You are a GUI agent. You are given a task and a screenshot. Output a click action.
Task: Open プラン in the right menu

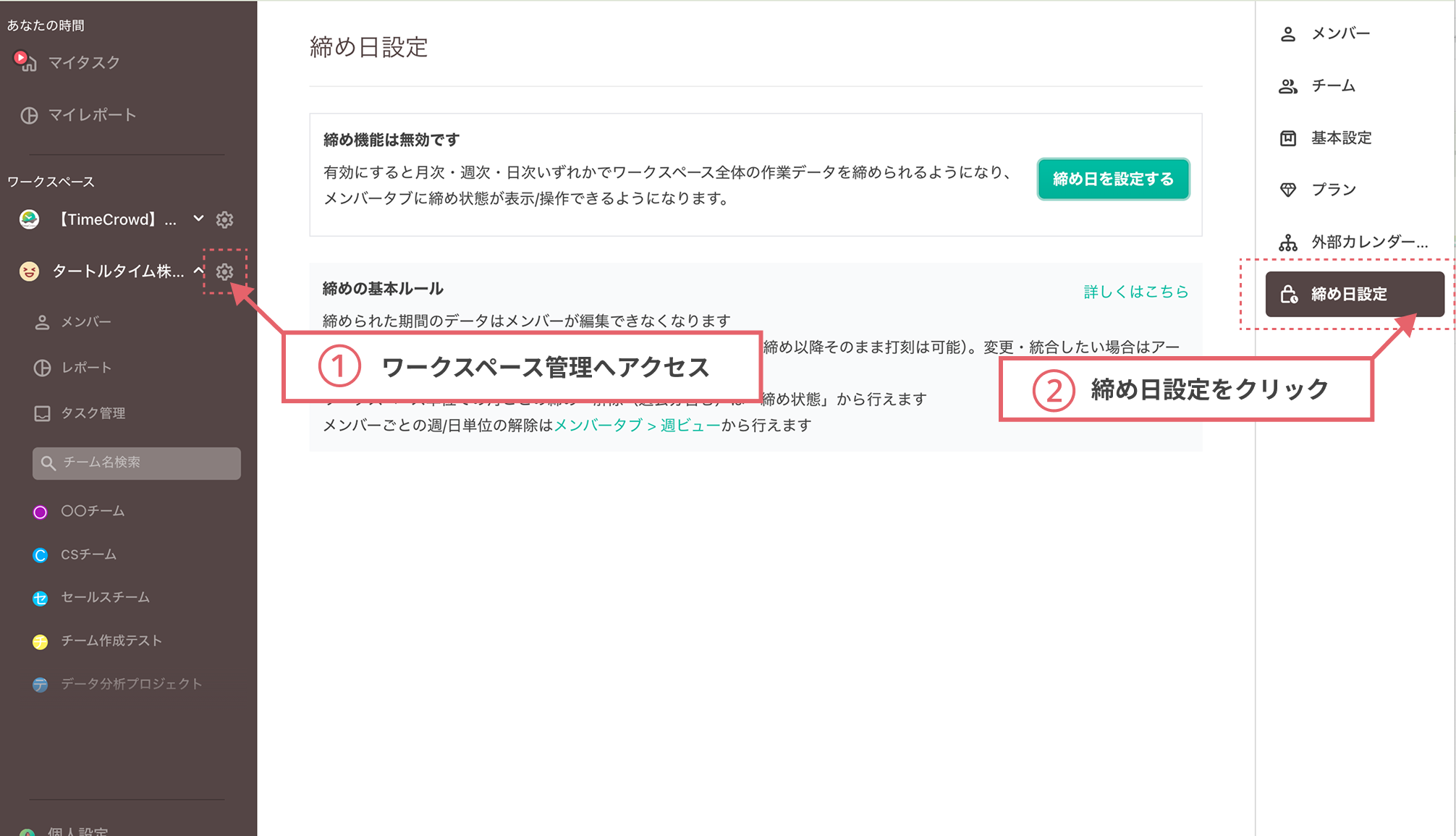pyautogui.click(x=1334, y=190)
